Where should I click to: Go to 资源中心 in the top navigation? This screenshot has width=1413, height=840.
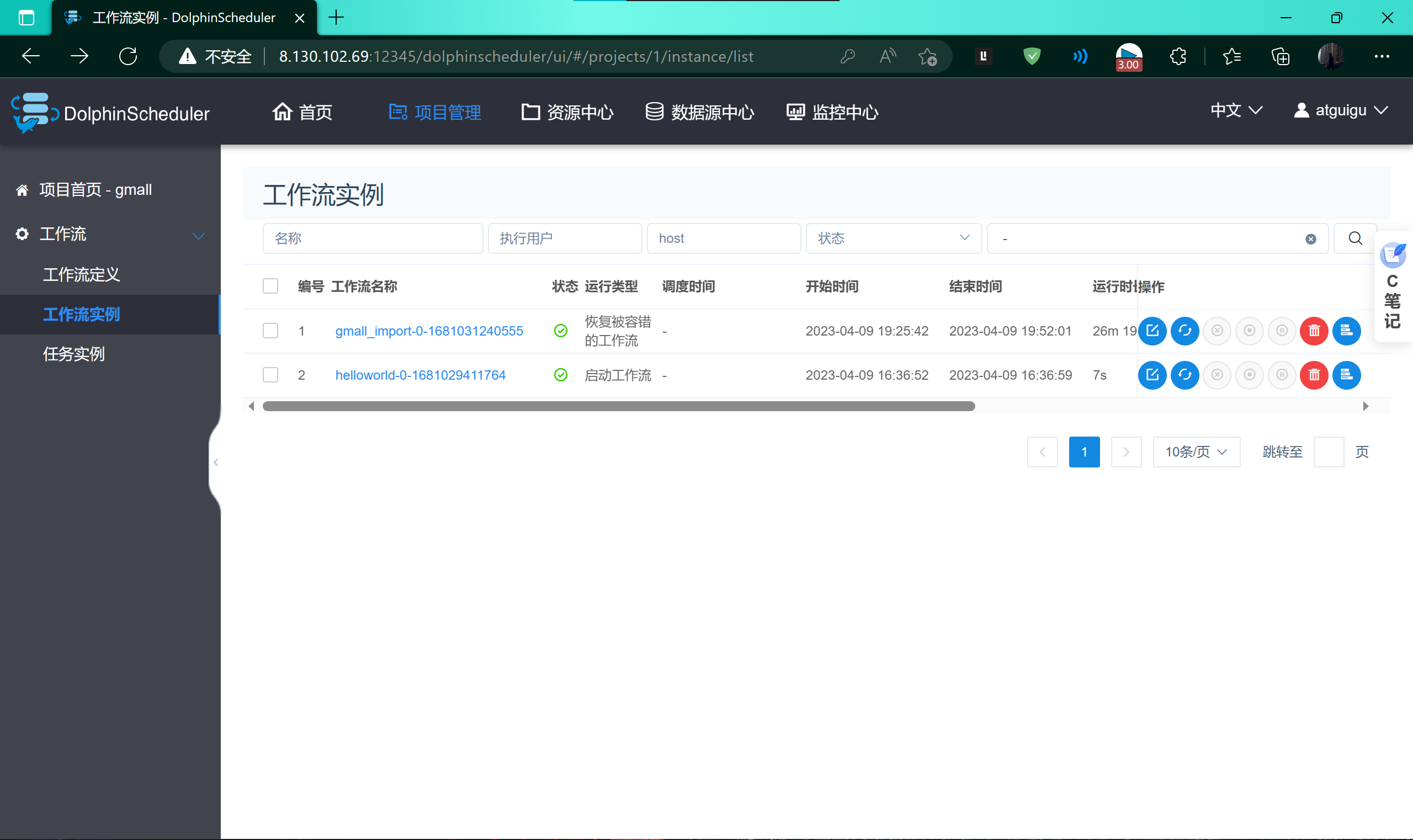pos(567,112)
